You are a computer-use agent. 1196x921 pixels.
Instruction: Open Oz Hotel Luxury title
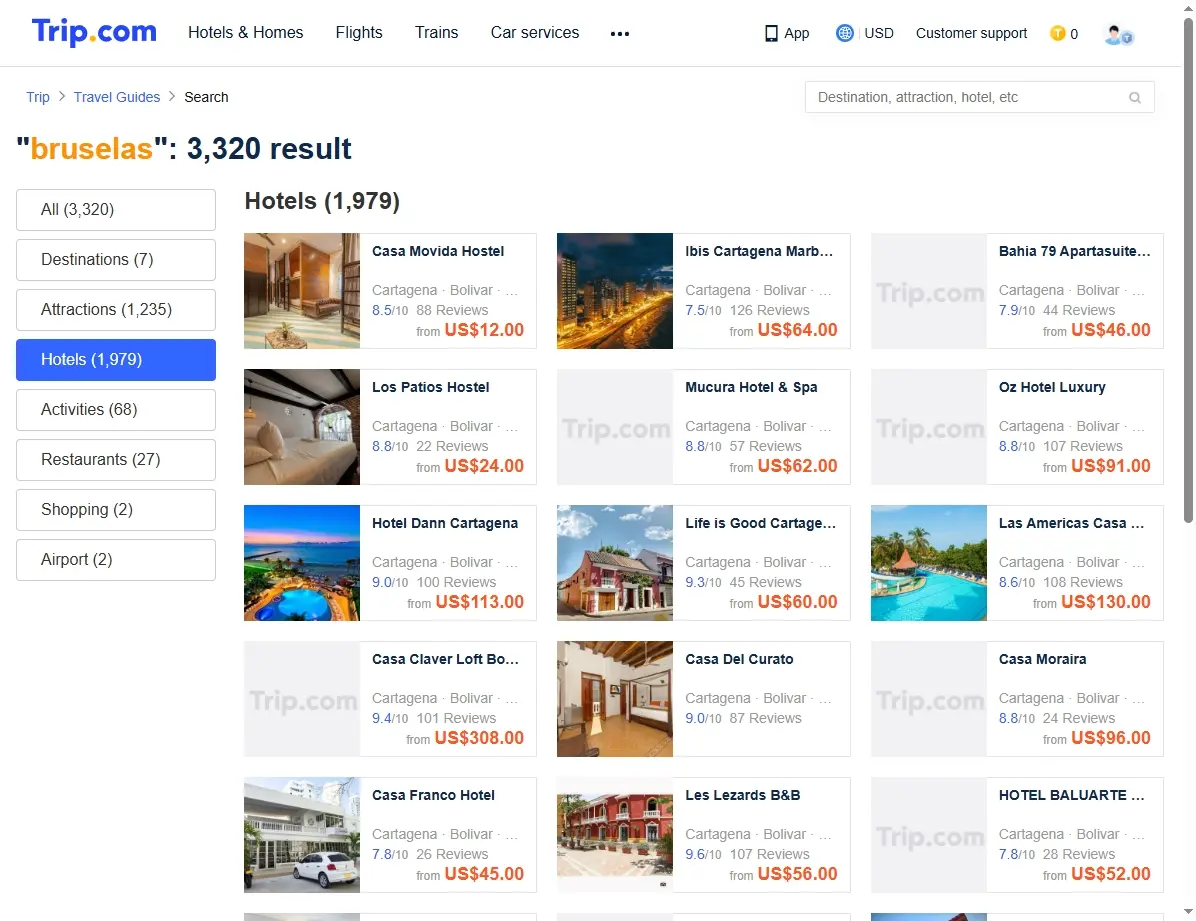click(x=1052, y=387)
